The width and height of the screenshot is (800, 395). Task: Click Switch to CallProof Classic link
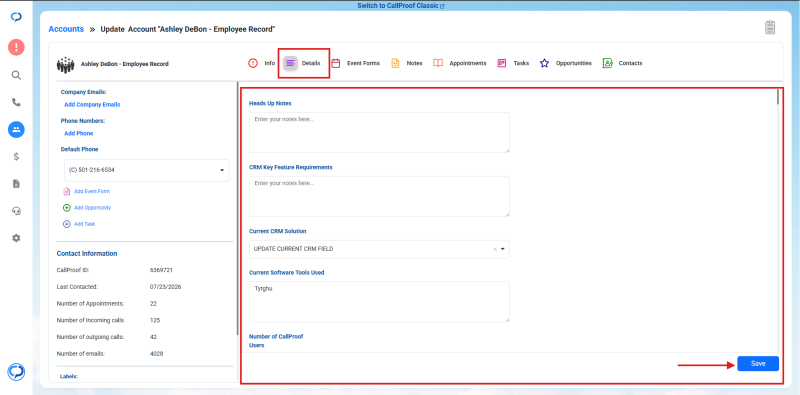point(401,6)
